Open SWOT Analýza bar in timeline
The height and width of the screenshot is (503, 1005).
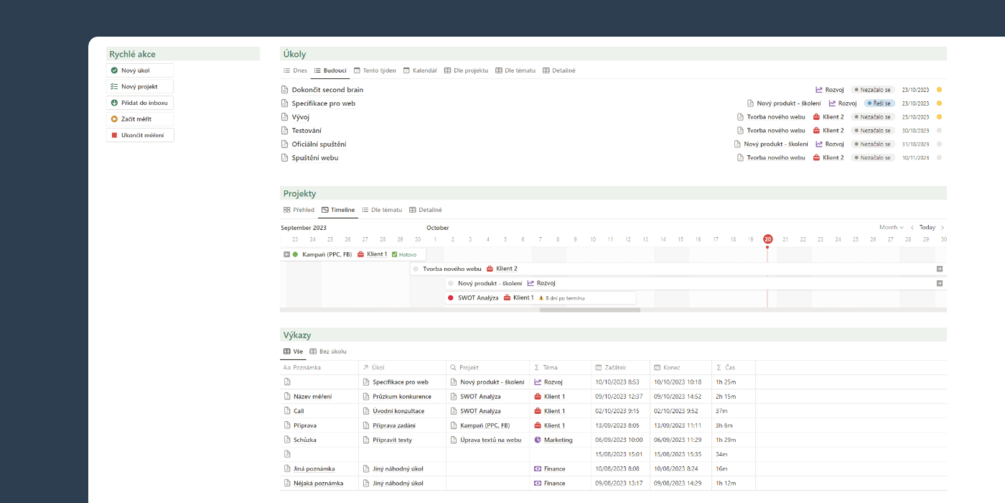(540, 298)
